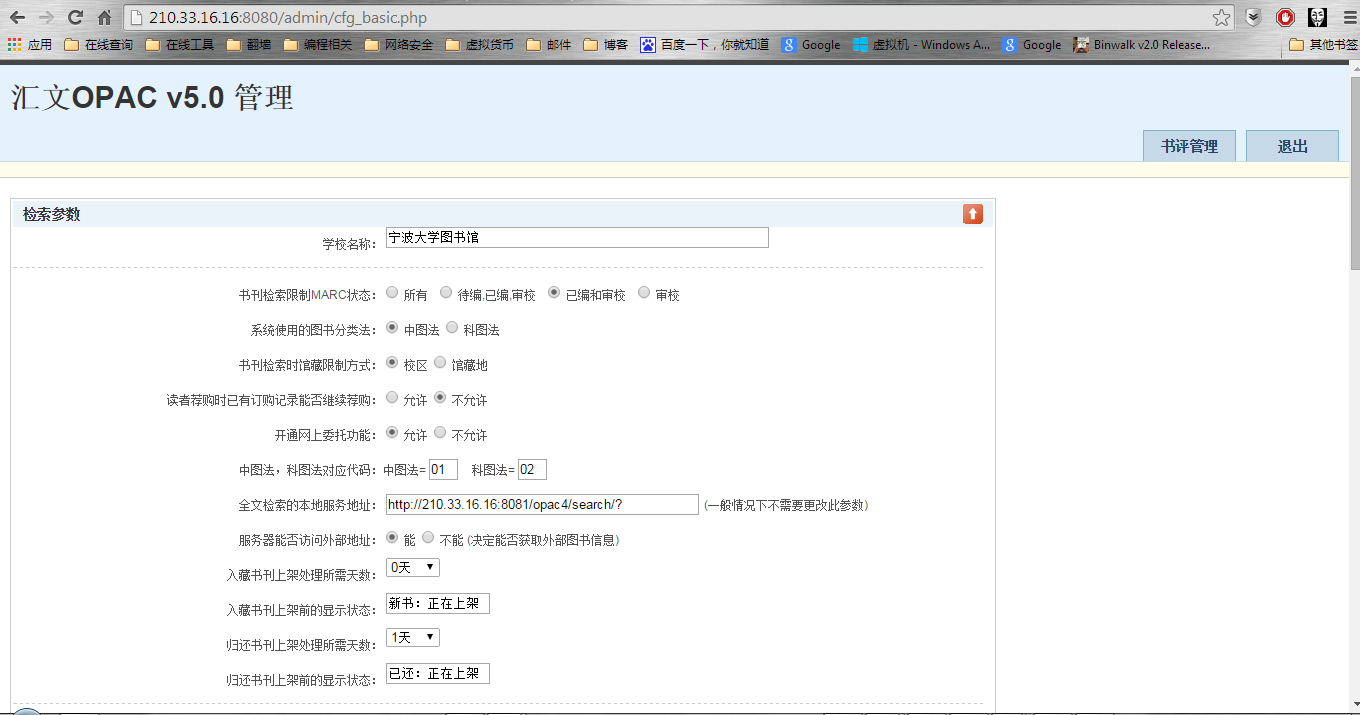The height and width of the screenshot is (715, 1360).
Task: Open the 书评管理 tab
Action: pos(1189,146)
